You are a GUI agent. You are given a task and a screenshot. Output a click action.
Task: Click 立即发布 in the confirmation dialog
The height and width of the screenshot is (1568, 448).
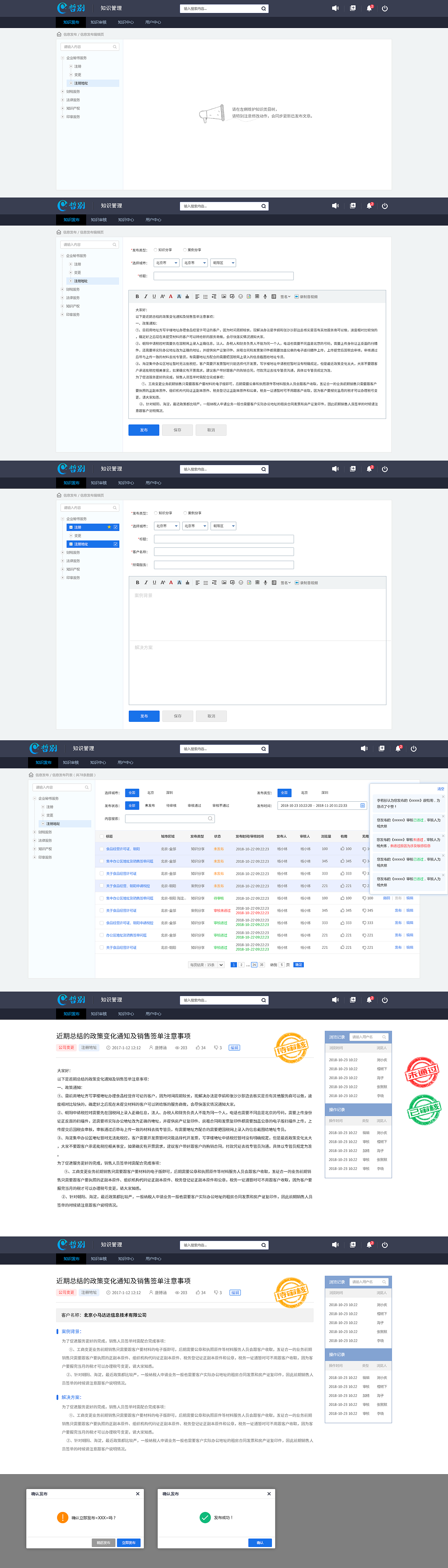click(128, 1542)
